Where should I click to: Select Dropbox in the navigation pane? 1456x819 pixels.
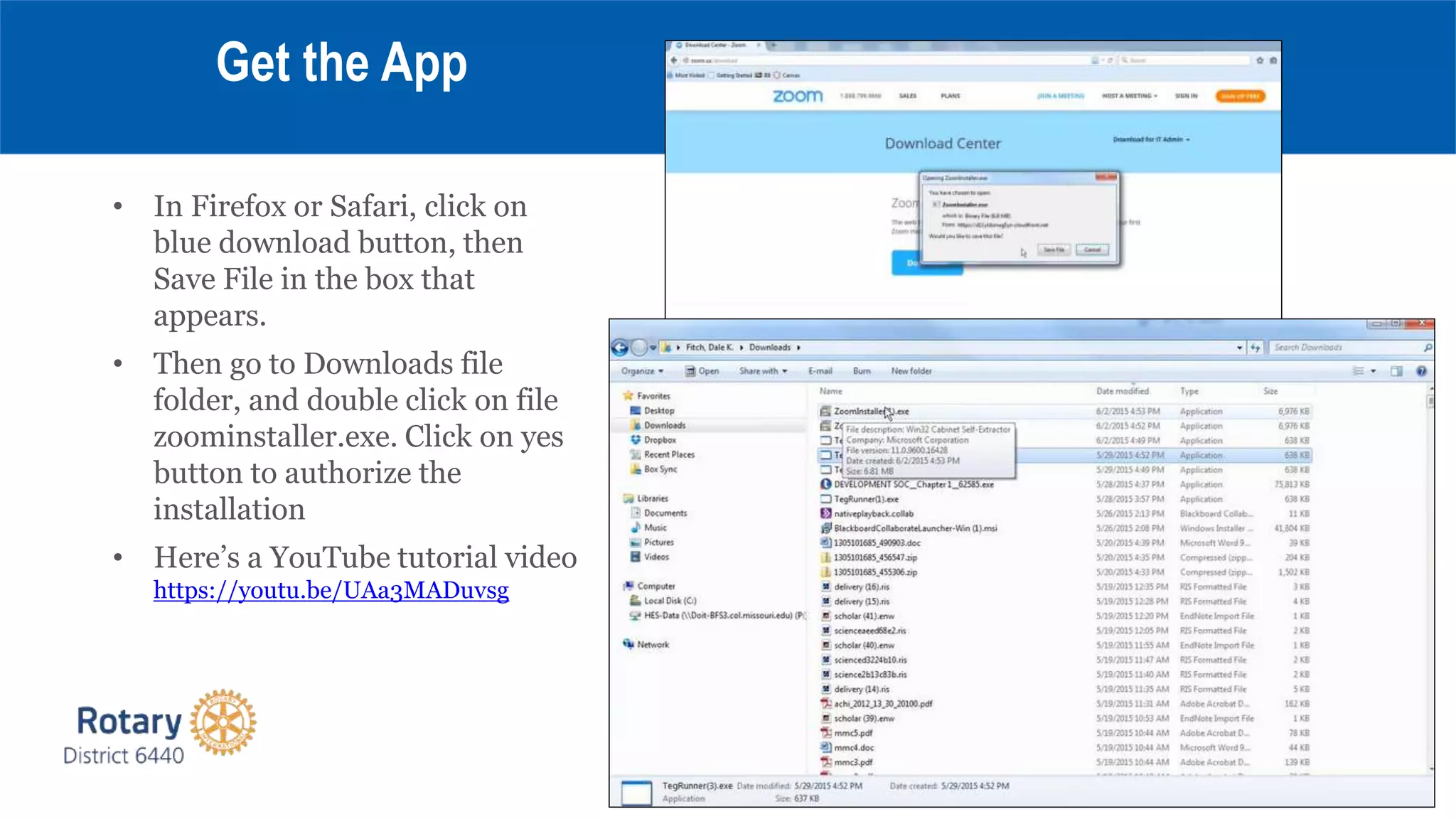click(653, 440)
